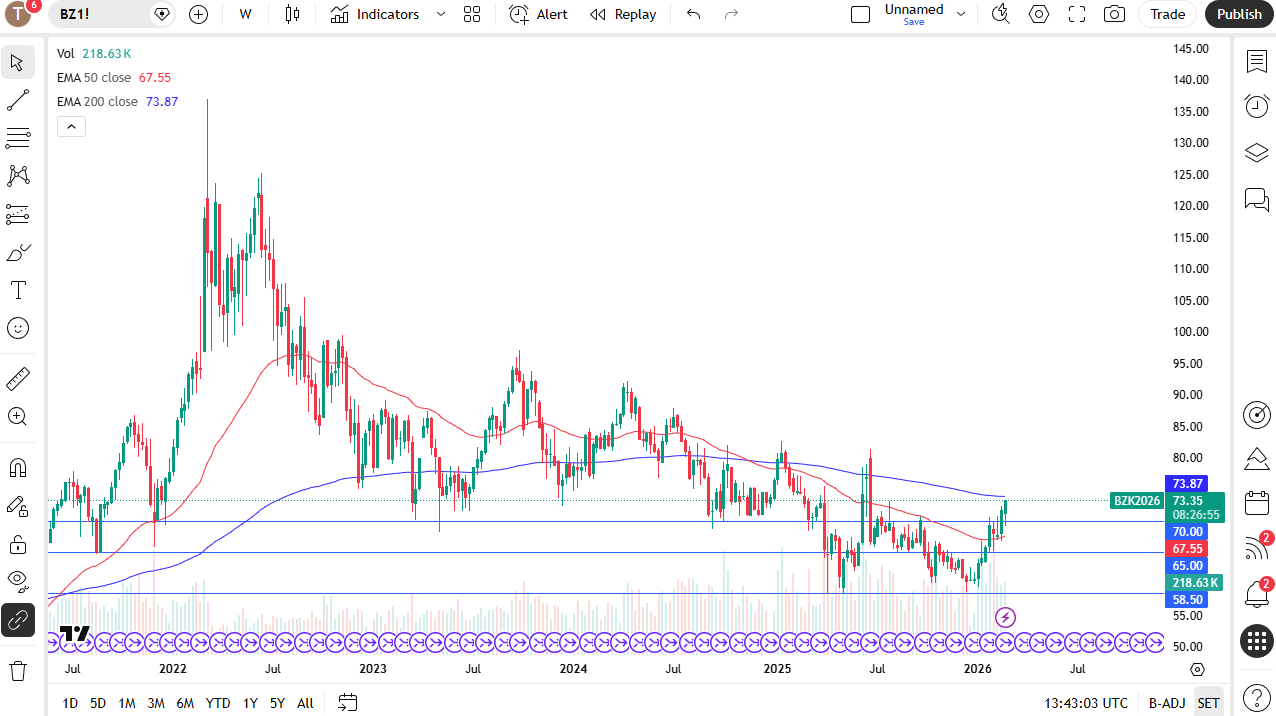Image resolution: width=1276 pixels, height=716 pixels.
Task: Open the alerts clock panel
Action: click(1257, 106)
